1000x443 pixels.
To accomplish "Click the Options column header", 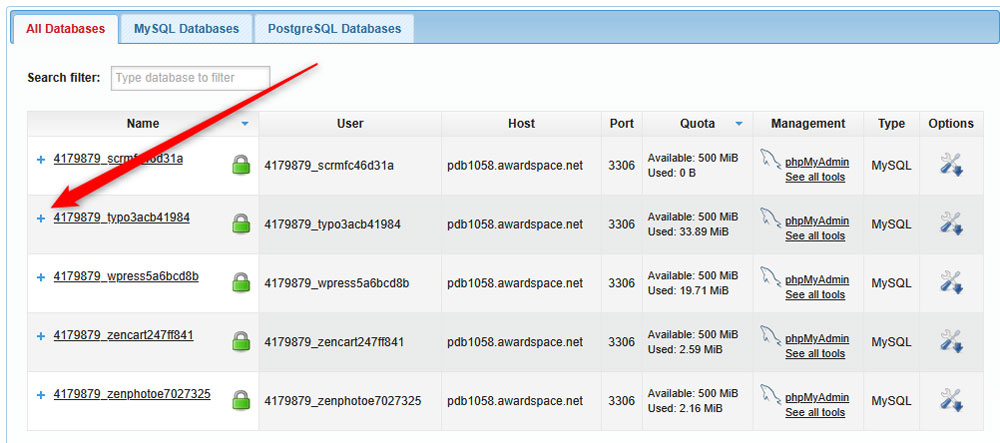I will (x=951, y=124).
